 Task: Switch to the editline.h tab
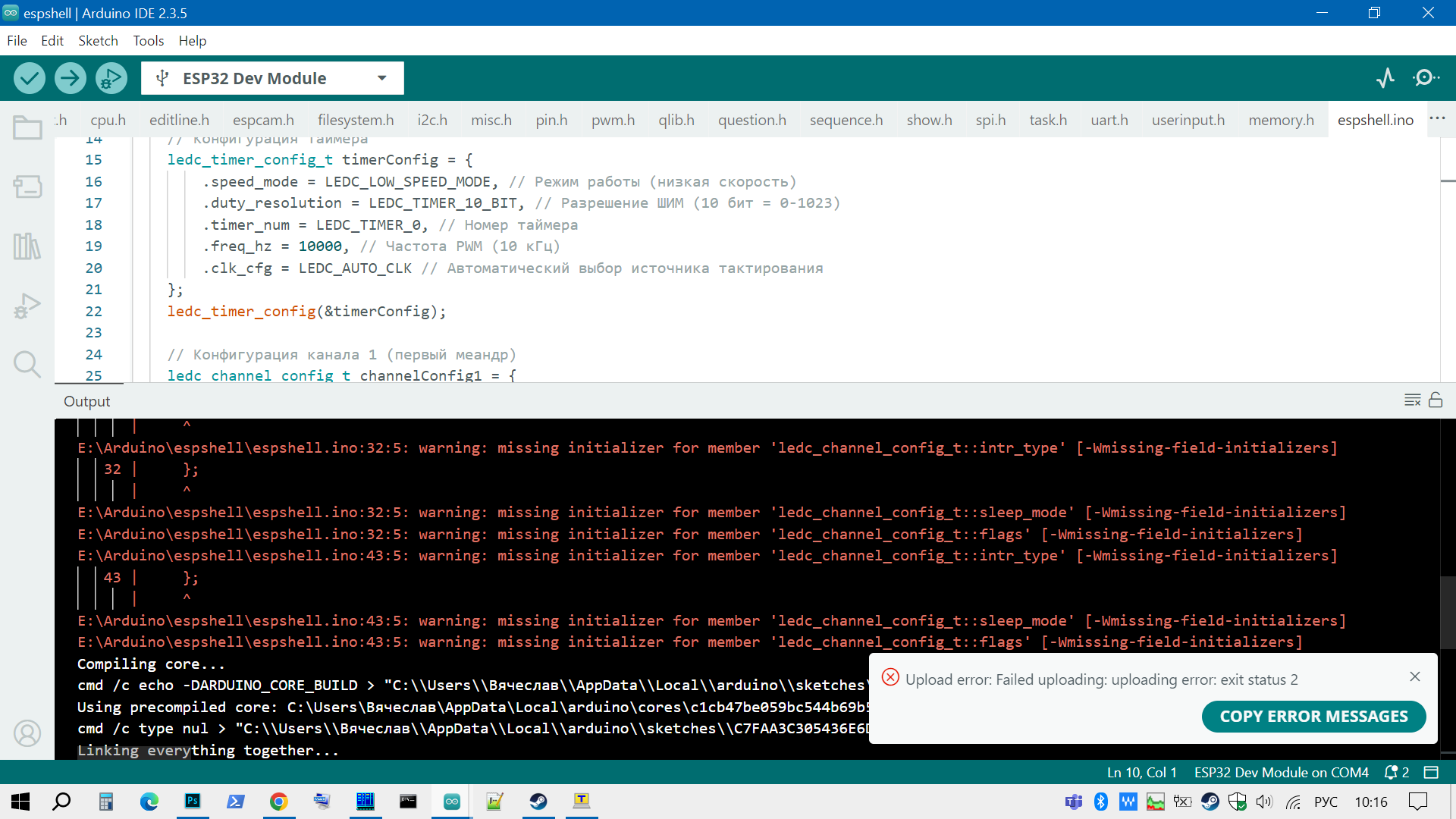pos(180,120)
